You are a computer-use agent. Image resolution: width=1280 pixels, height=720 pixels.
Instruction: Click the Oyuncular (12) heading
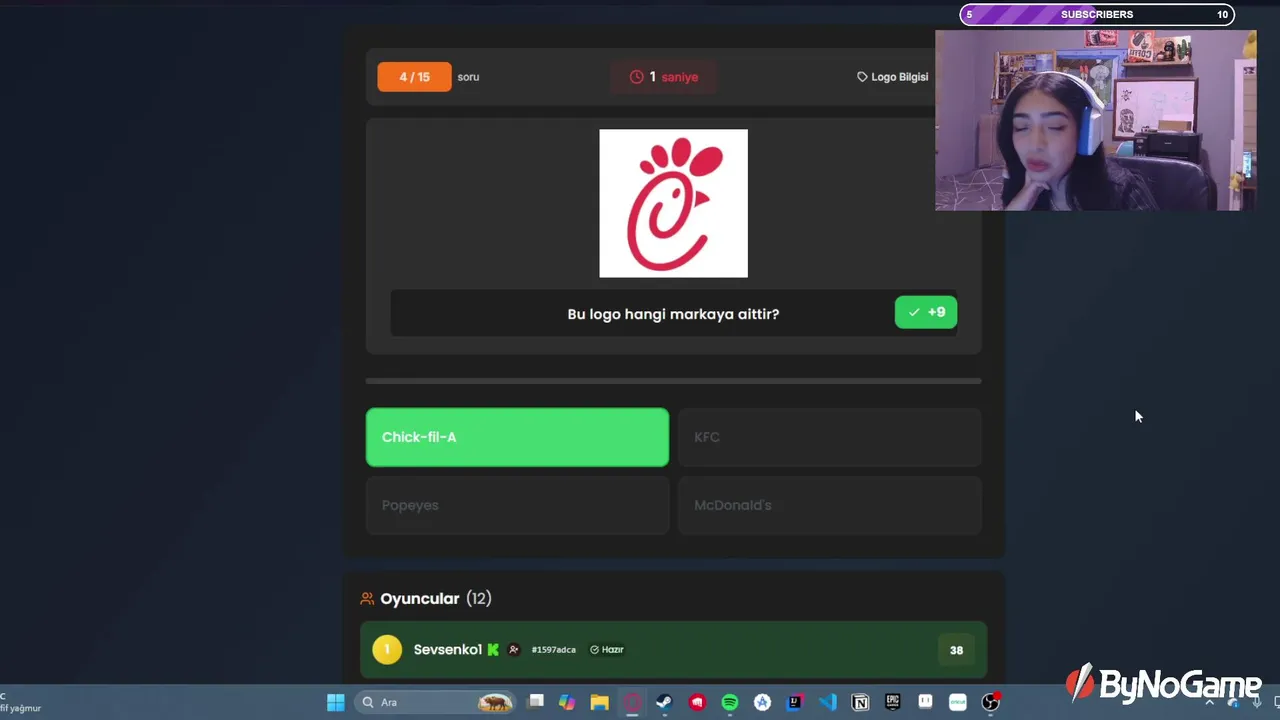436,598
